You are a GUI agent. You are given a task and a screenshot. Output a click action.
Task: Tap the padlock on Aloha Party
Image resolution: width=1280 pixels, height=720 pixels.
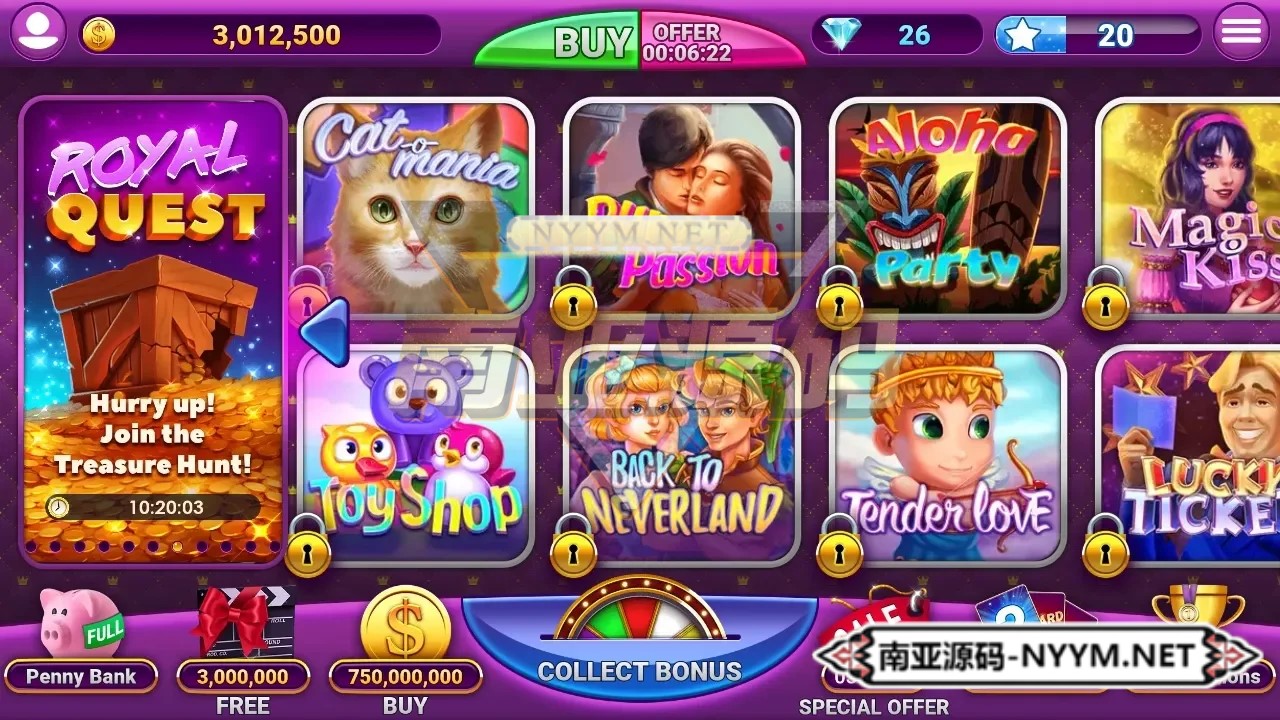pos(840,298)
